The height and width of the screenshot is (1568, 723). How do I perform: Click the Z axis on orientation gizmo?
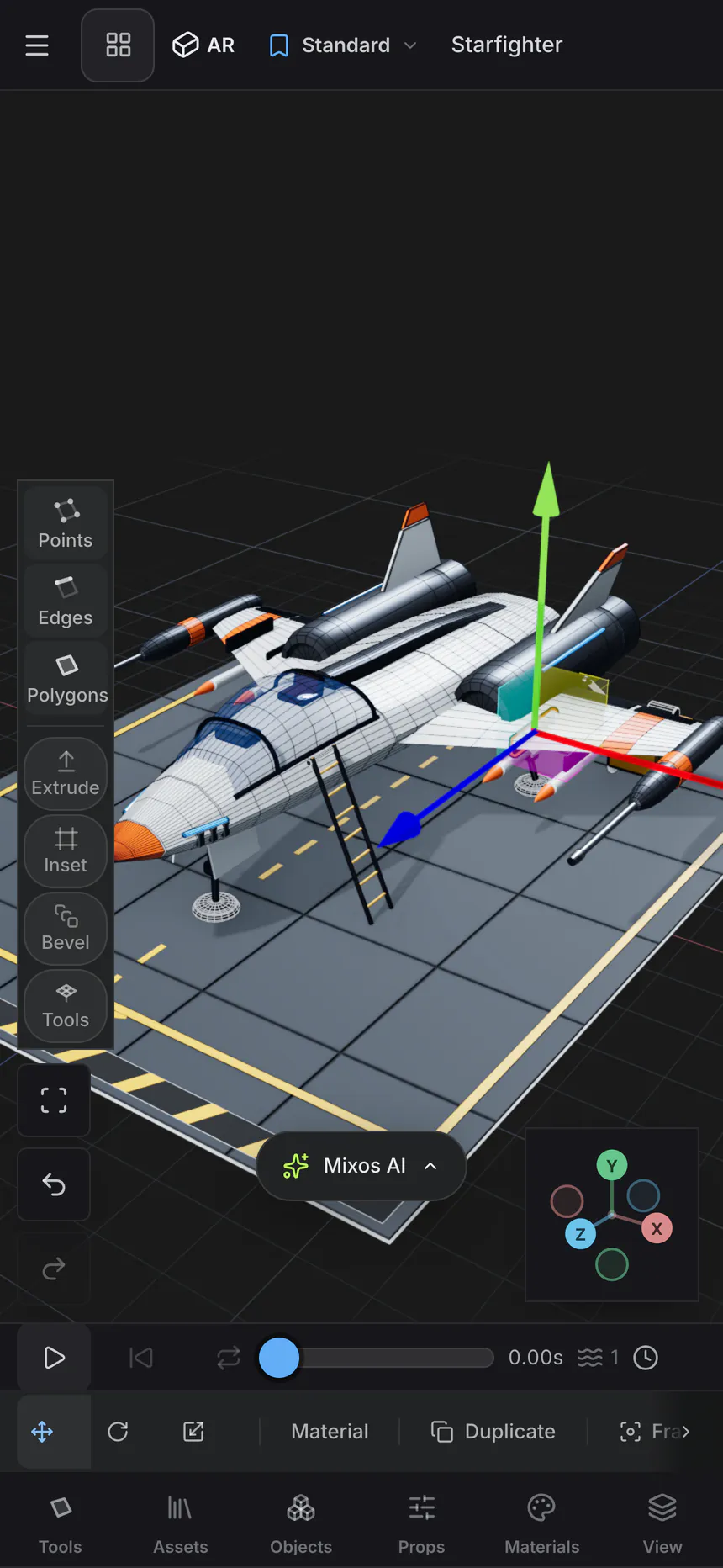pyautogui.click(x=580, y=1234)
